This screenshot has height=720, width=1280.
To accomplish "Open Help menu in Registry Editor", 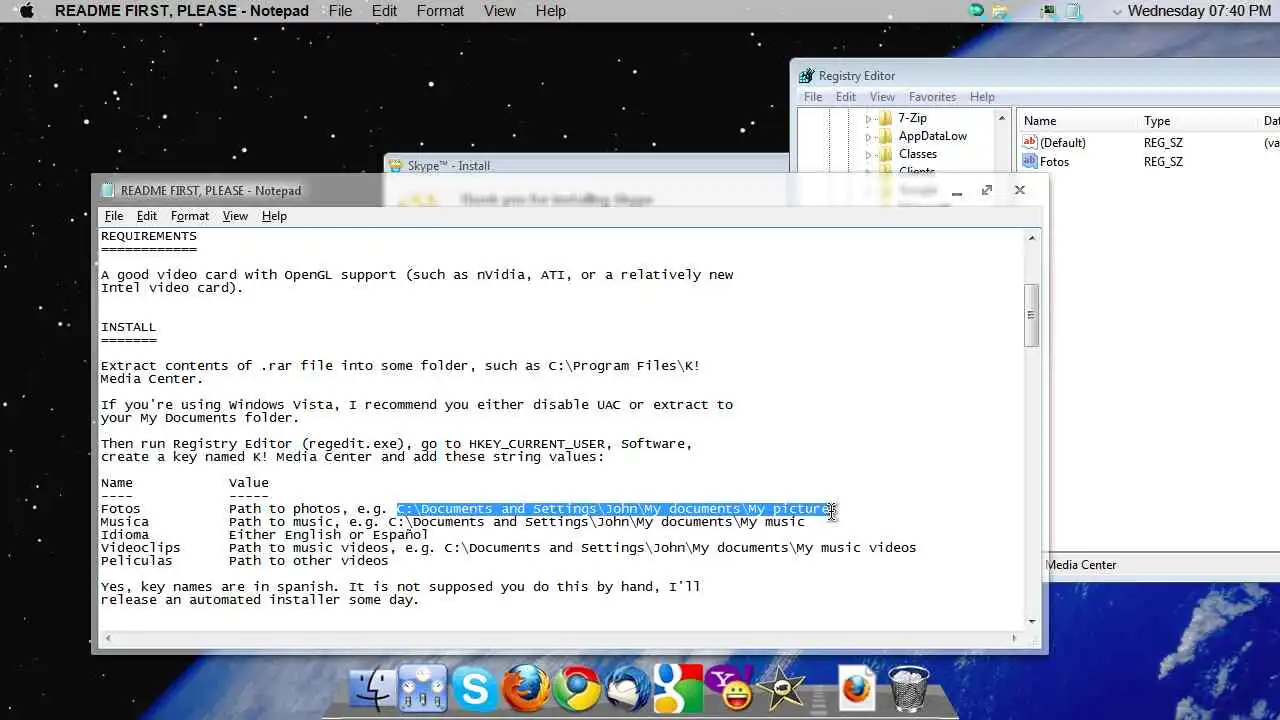I will tap(982, 97).
